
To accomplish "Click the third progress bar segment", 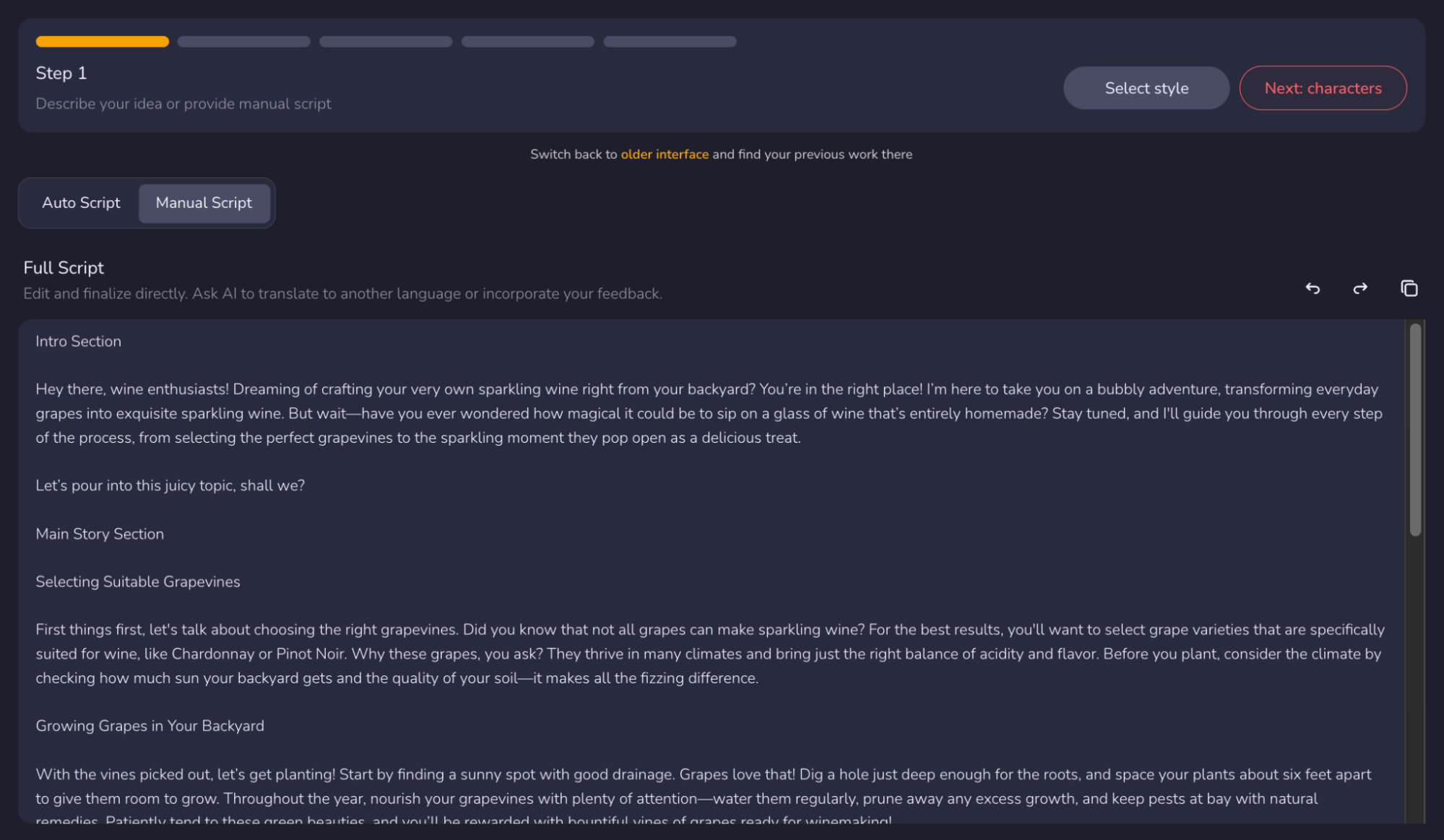I will (x=385, y=41).
